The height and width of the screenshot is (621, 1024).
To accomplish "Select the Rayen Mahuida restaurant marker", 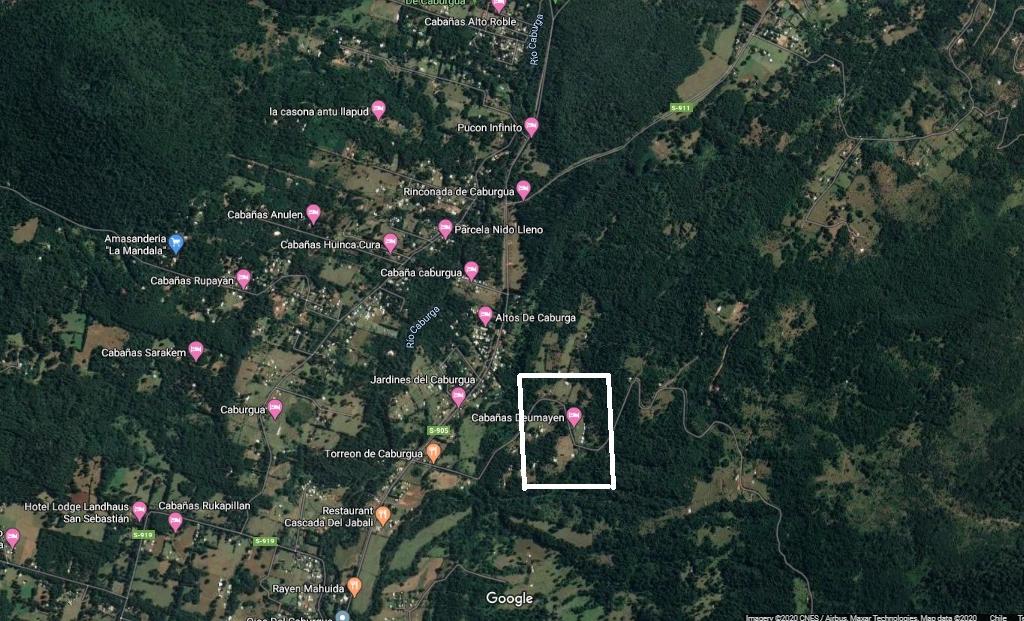I will (x=355, y=586).
